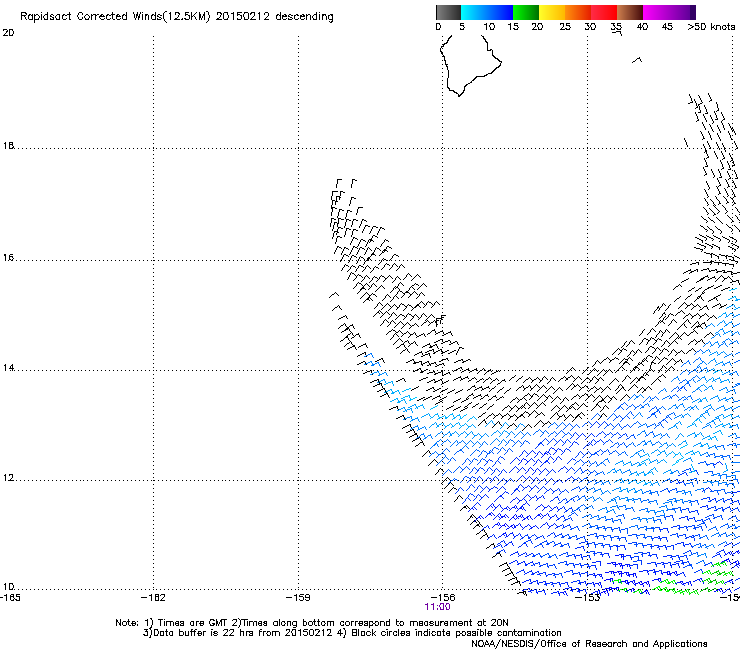Choose the magenta-purple 40-50 knots color swatch
The width and height of the screenshot is (740, 650).
[x=669, y=12]
